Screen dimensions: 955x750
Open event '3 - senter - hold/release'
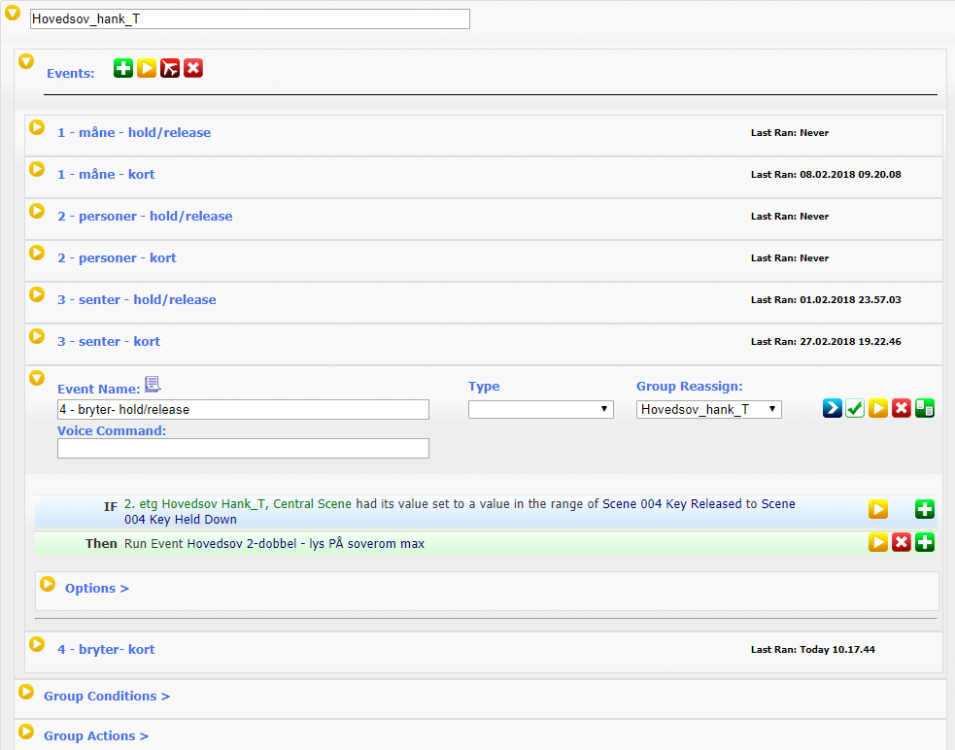tap(136, 300)
